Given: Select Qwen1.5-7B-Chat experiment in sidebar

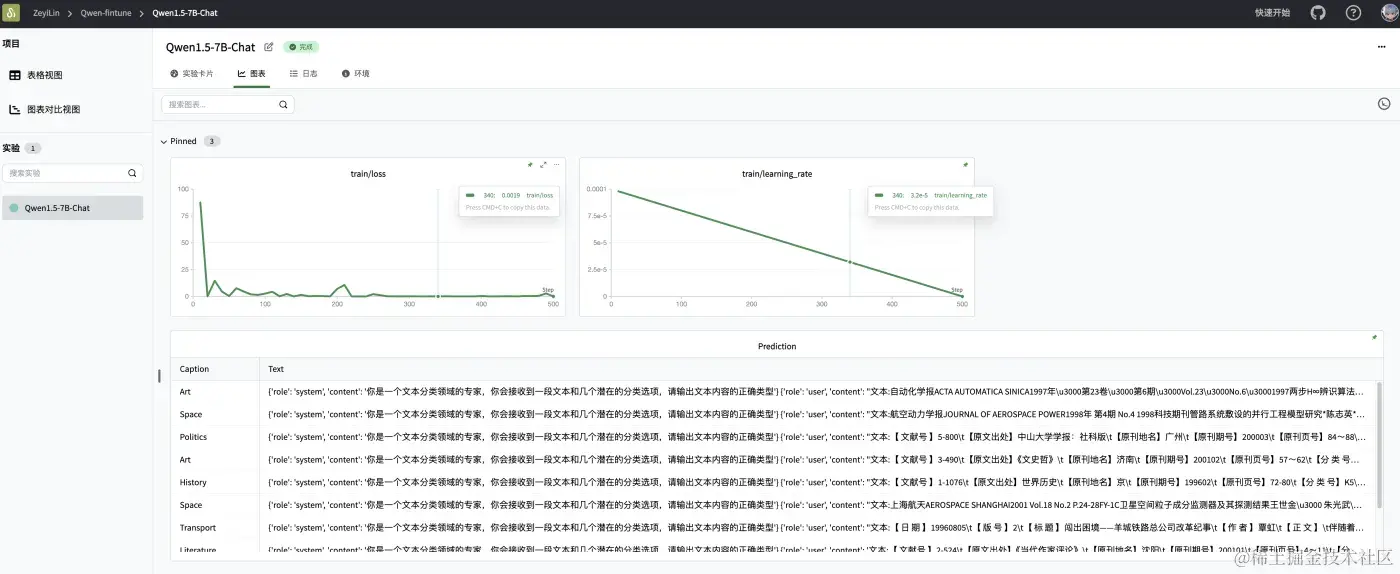Looking at the screenshot, I should (72, 208).
